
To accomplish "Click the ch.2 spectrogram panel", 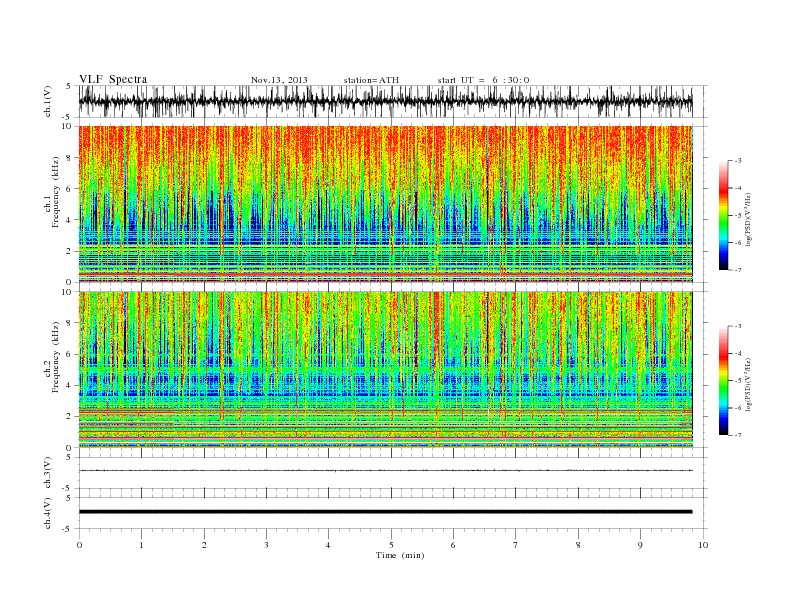I will [x=386, y=370].
